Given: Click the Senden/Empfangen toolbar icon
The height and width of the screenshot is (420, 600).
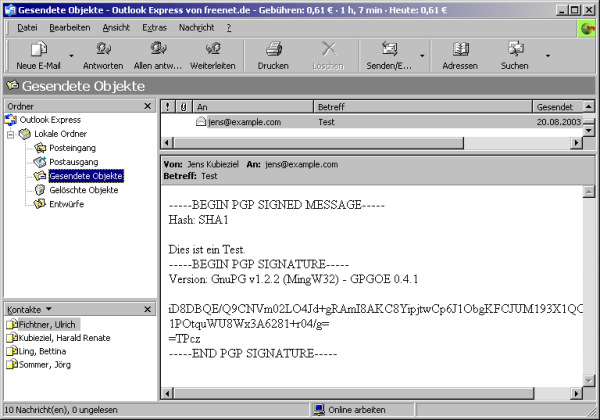Looking at the screenshot, I should (389, 49).
